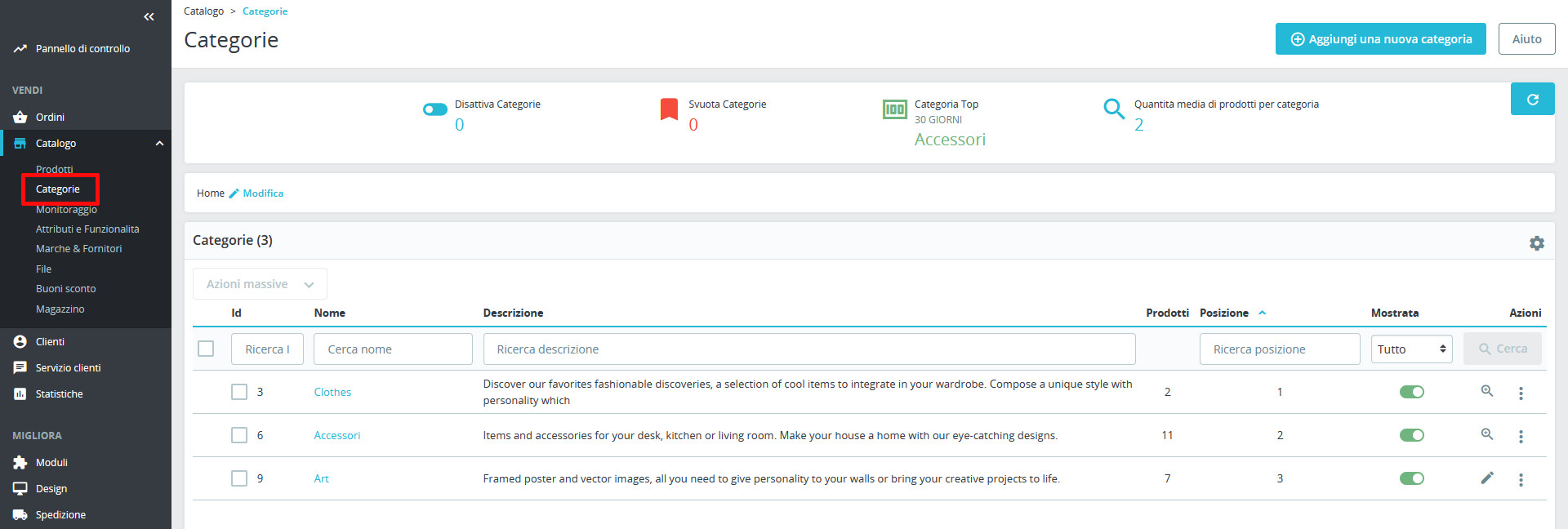
Task: View the Clothes category subcategories
Action: (x=1487, y=391)
